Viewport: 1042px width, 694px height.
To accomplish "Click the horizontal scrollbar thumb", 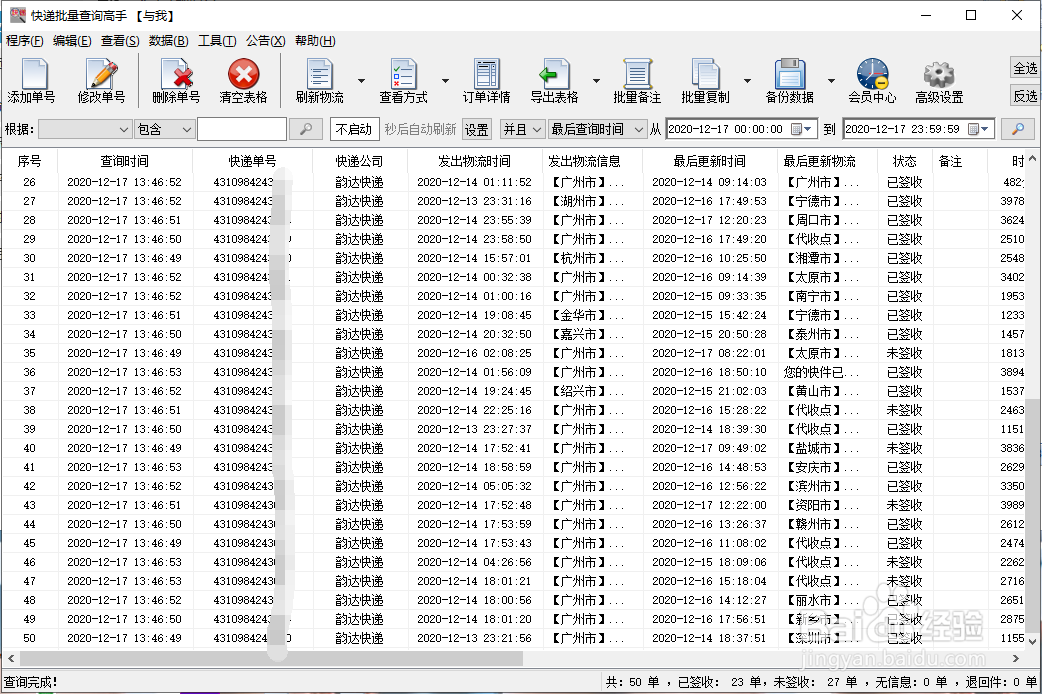I will click(271, 658).
